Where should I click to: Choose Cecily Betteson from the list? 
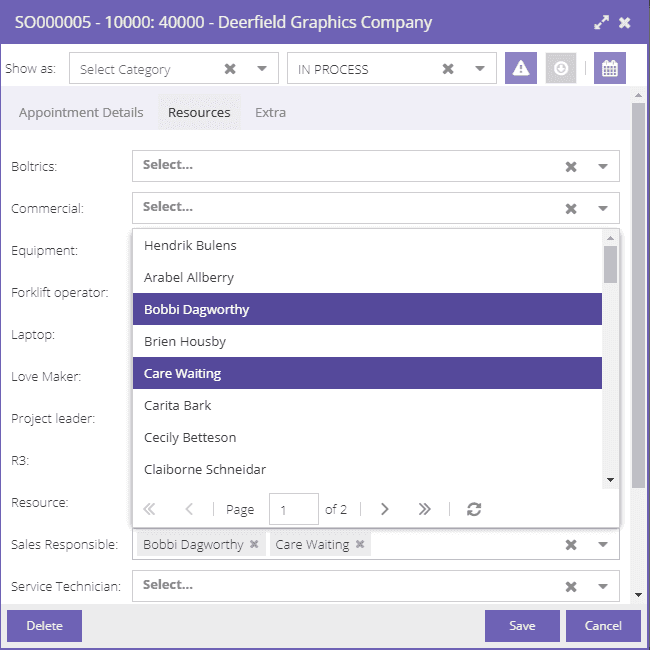(x=367, y=437)
